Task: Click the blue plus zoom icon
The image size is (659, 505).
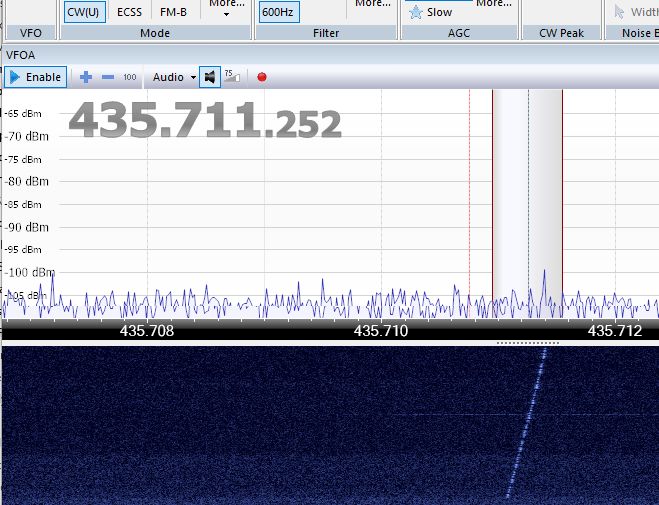Action: tap(86, 77)
